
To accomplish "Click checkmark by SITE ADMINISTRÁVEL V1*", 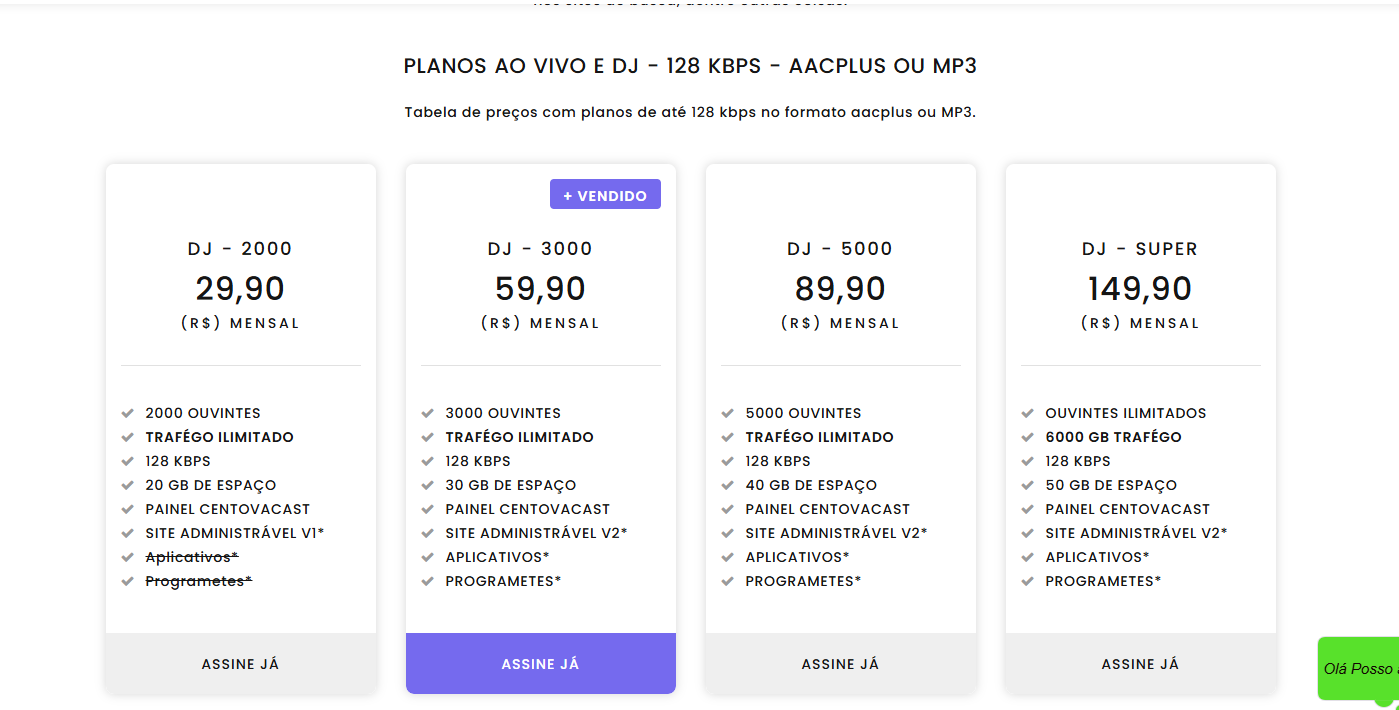I will click(128, 533).
